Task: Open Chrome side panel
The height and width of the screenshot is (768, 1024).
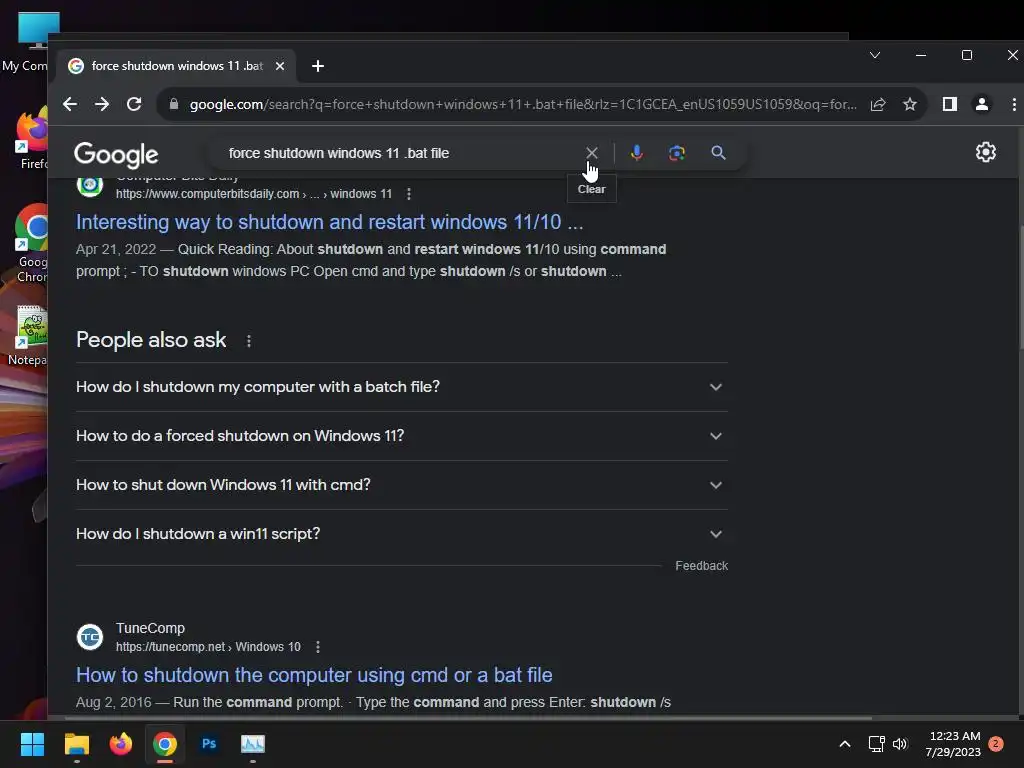Action: 950,104
